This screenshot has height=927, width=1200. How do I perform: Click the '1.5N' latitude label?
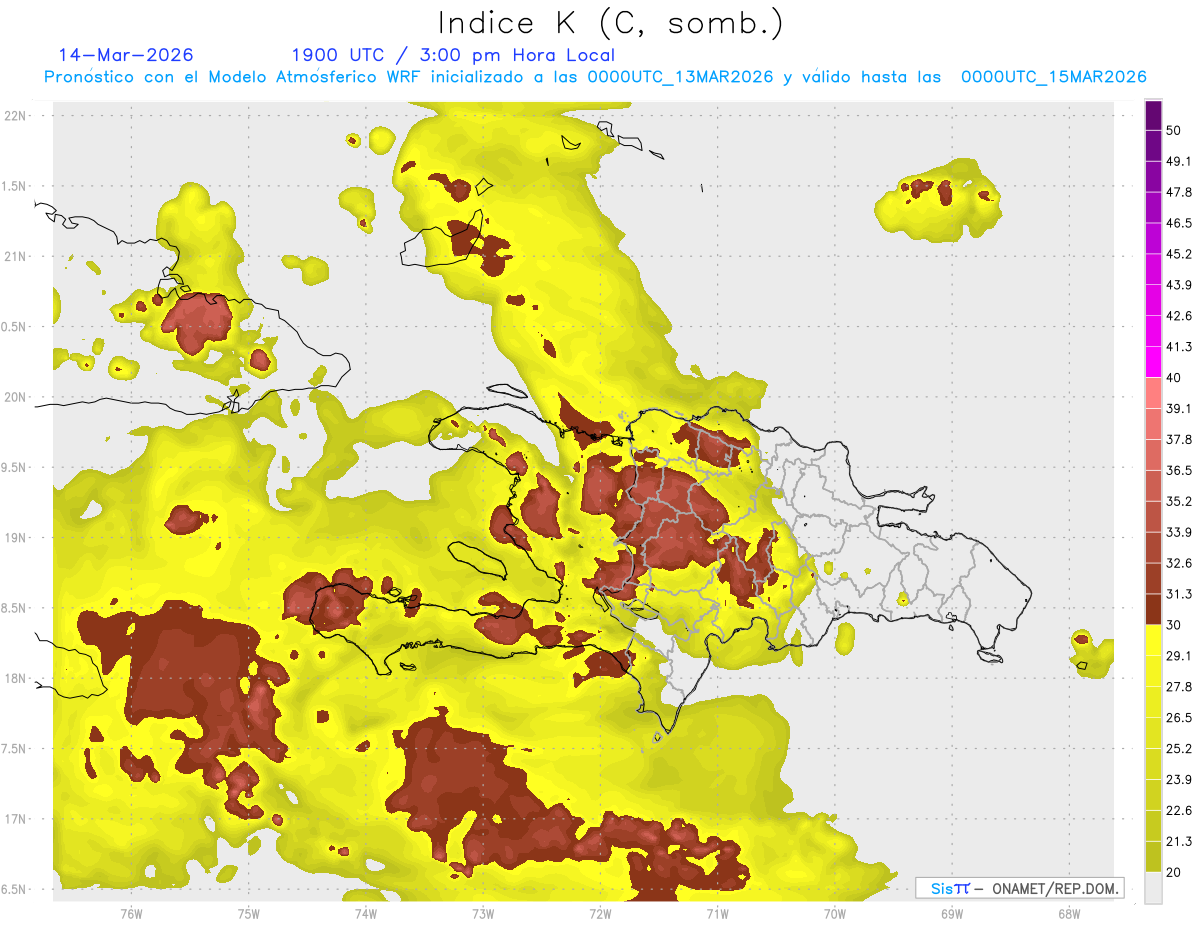[13, 186]
